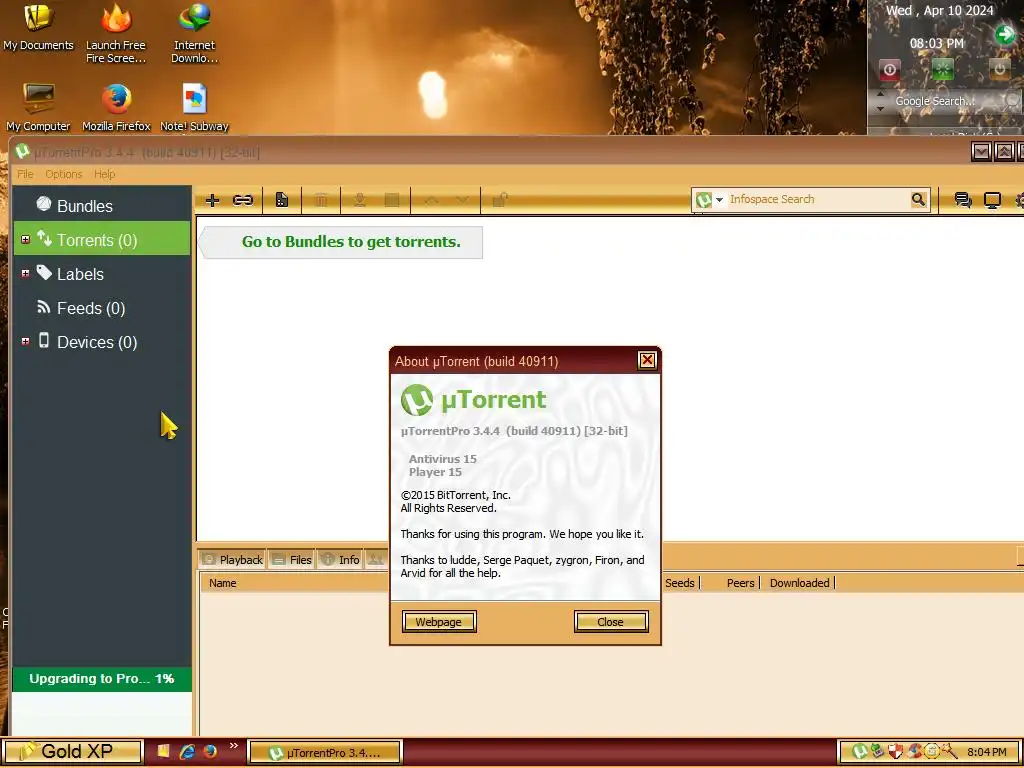
Task: Click the Close button in About dialog
Action: tap(611, 622)
